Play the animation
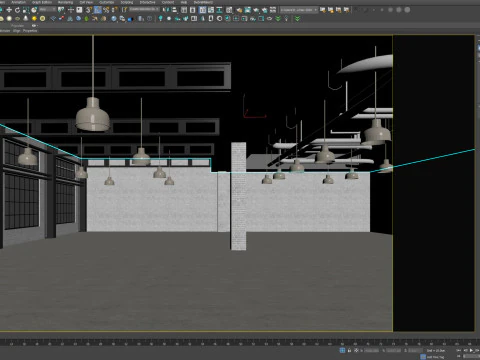 [x=471, y=350]
